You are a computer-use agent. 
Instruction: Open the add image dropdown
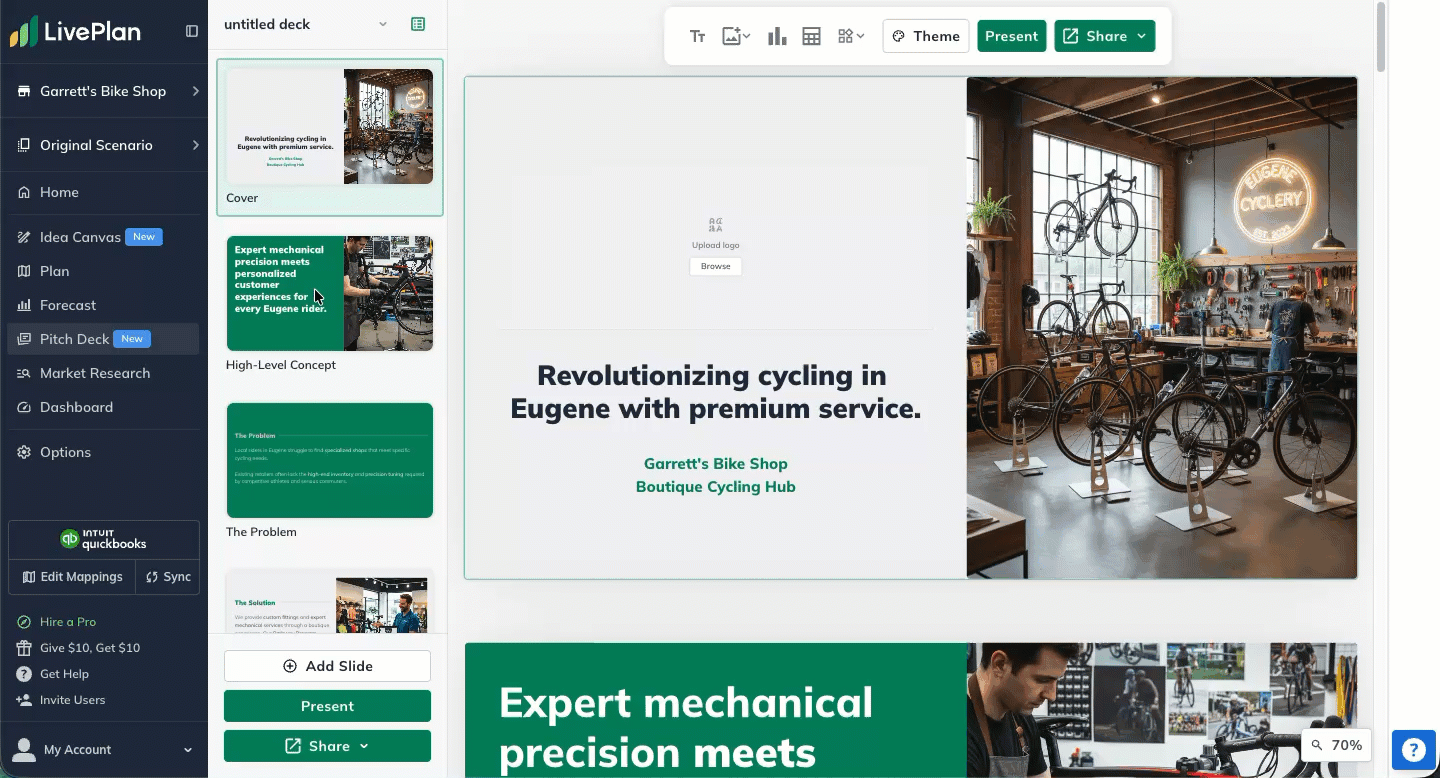click(736, 36)
